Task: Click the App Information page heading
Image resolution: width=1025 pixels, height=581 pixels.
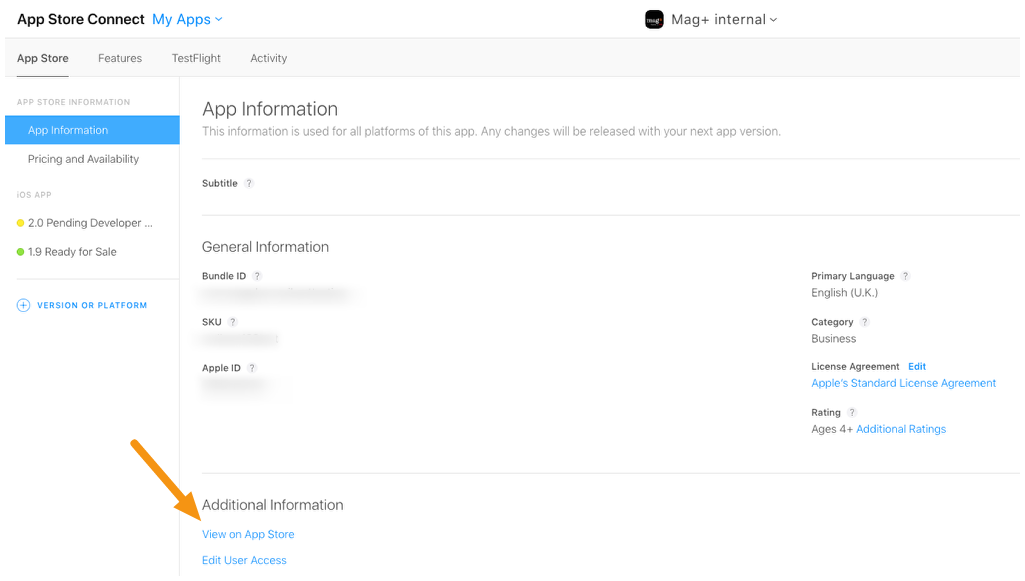Action: 269,108
